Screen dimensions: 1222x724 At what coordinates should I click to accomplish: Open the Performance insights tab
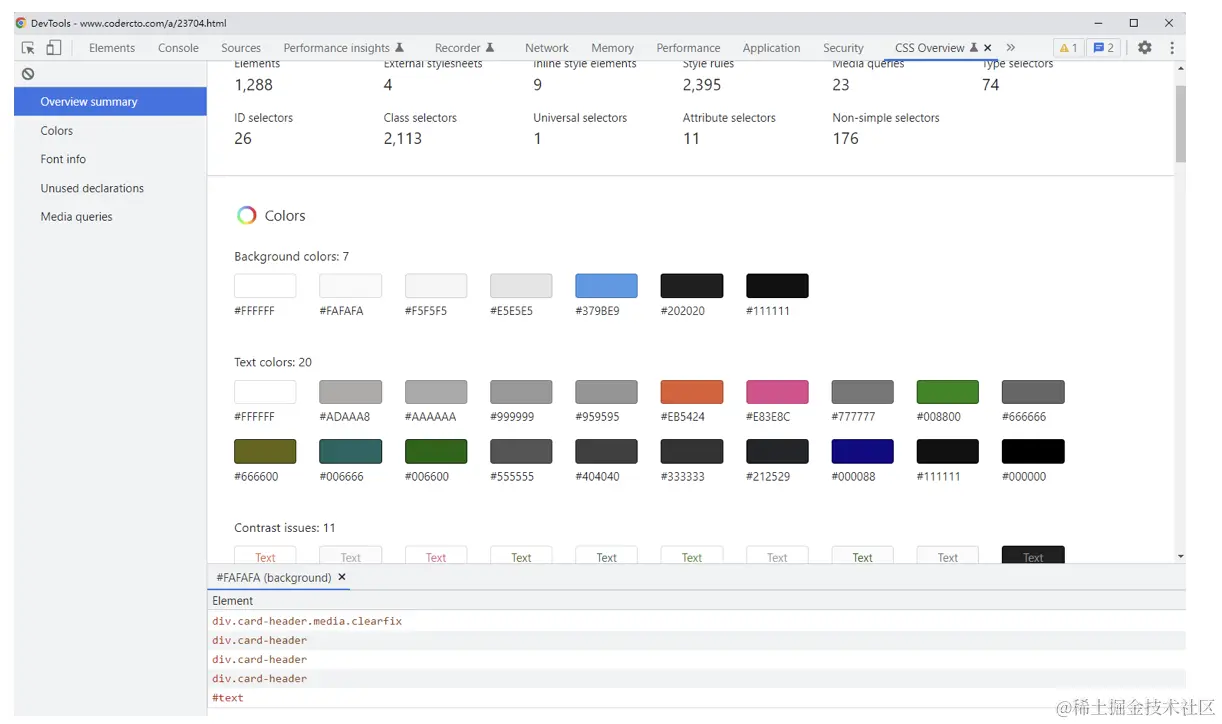(x=343, y=47)
